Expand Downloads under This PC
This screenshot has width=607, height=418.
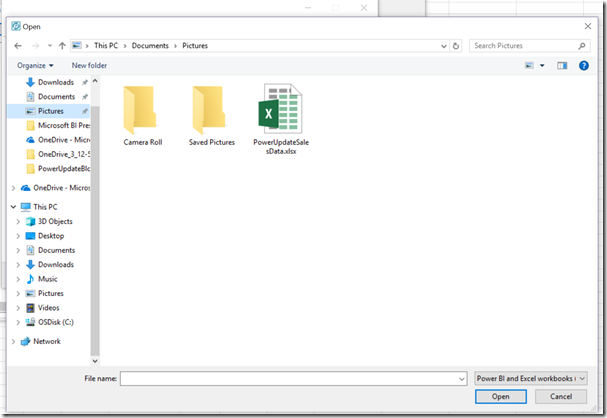tap(18, 264)
